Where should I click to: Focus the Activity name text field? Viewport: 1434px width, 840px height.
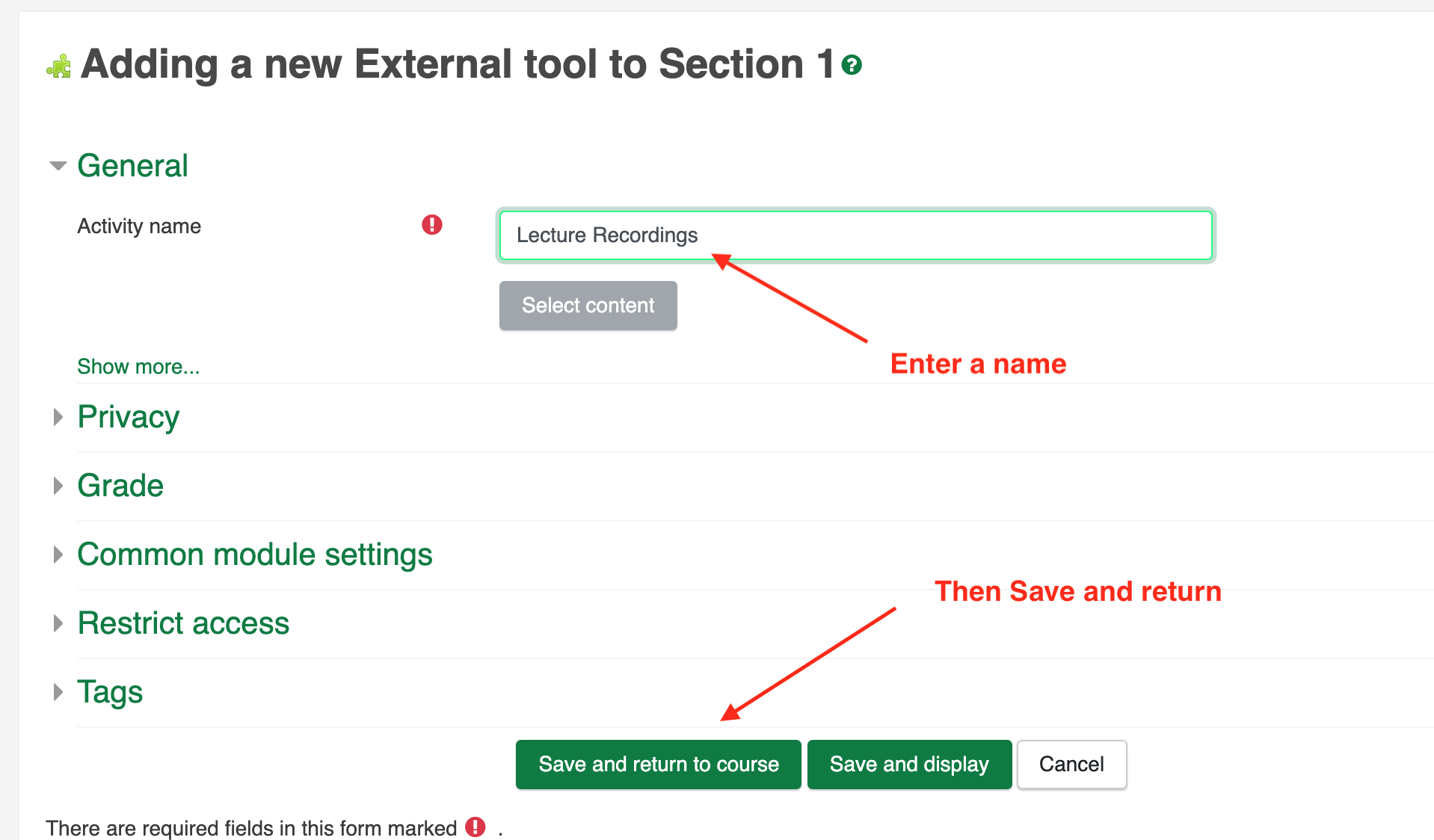click(855, 235)
